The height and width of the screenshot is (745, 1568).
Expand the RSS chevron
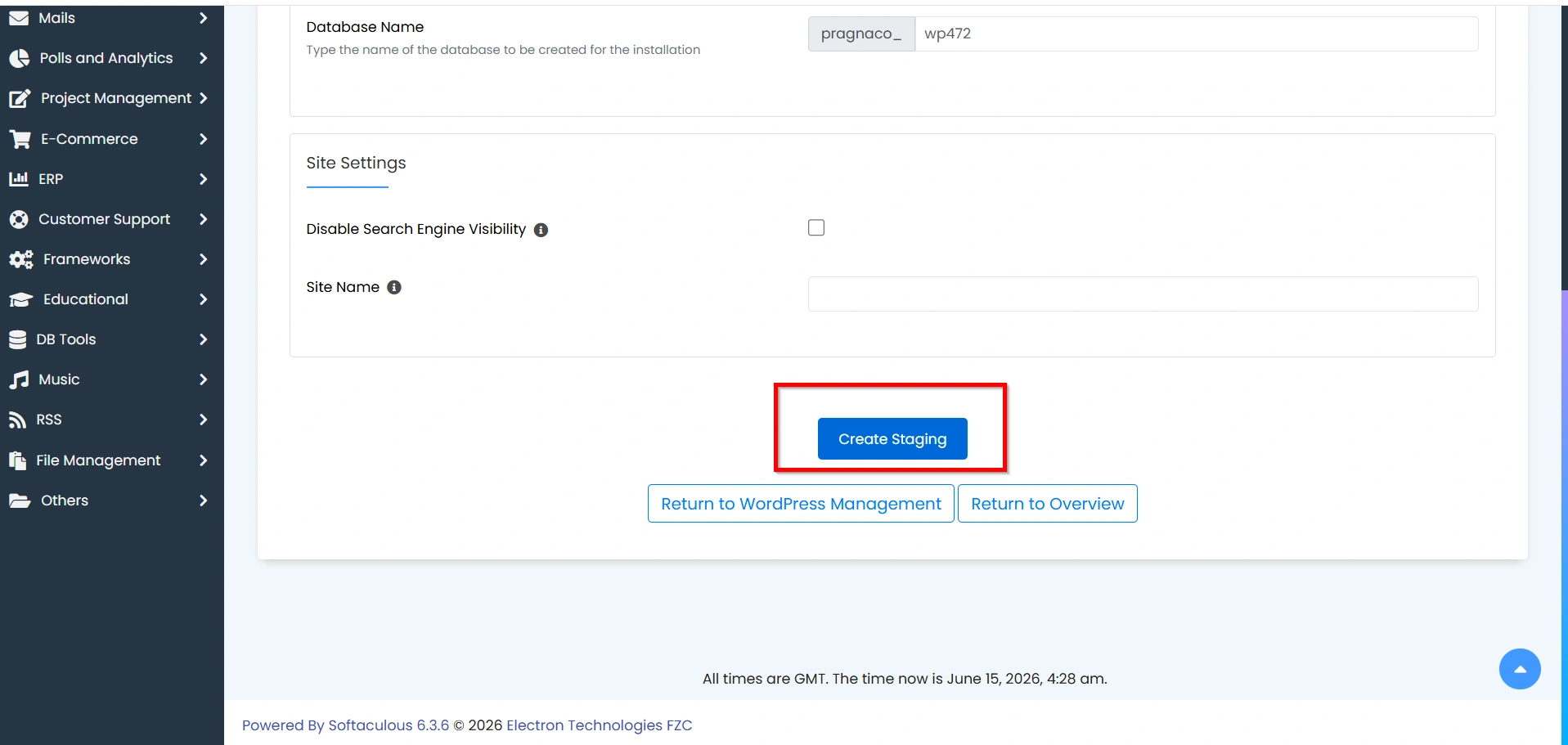pos(204,420)
